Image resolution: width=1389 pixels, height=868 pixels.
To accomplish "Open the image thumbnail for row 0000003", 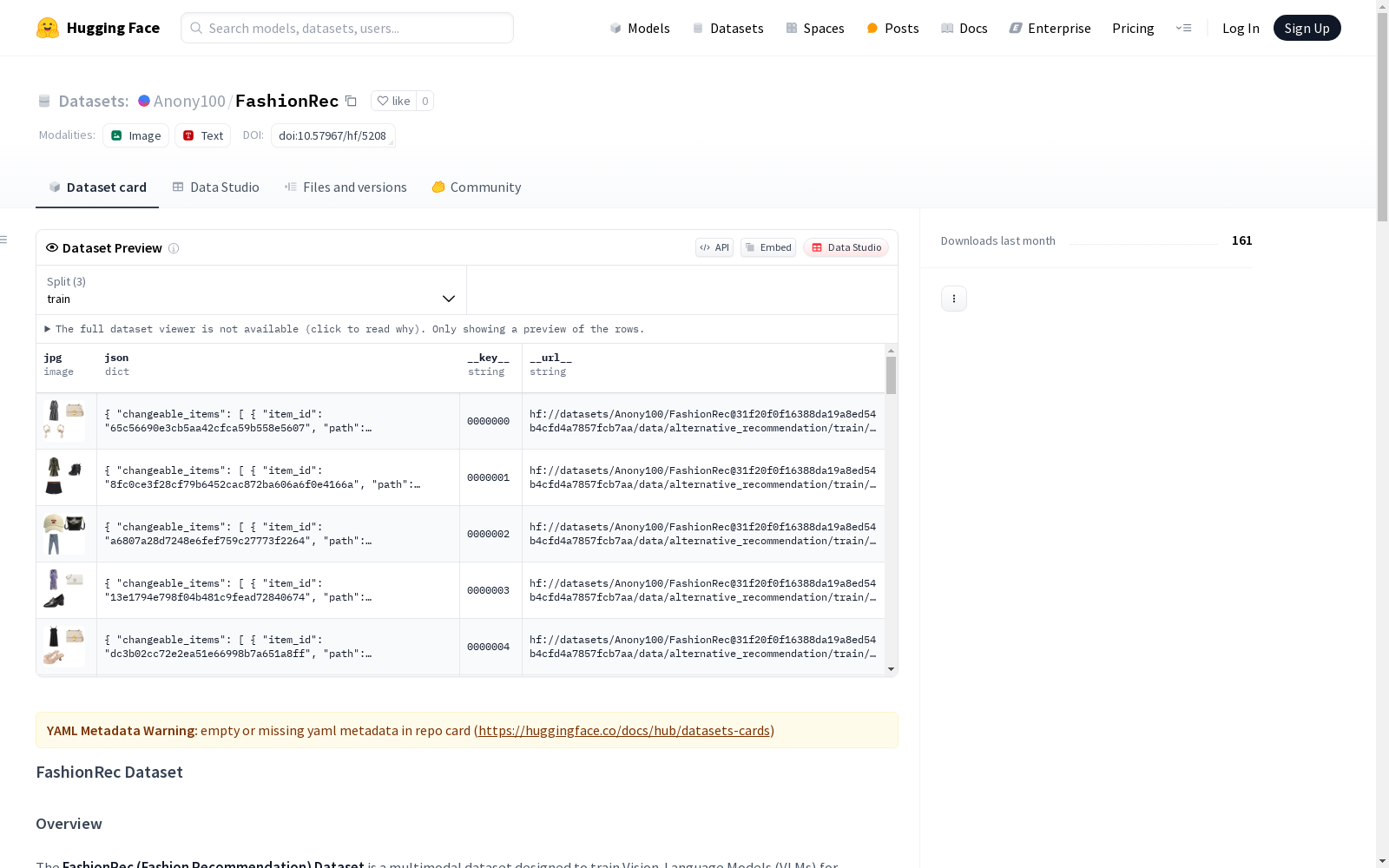I will pyautogui.click(x=64, y=590).
